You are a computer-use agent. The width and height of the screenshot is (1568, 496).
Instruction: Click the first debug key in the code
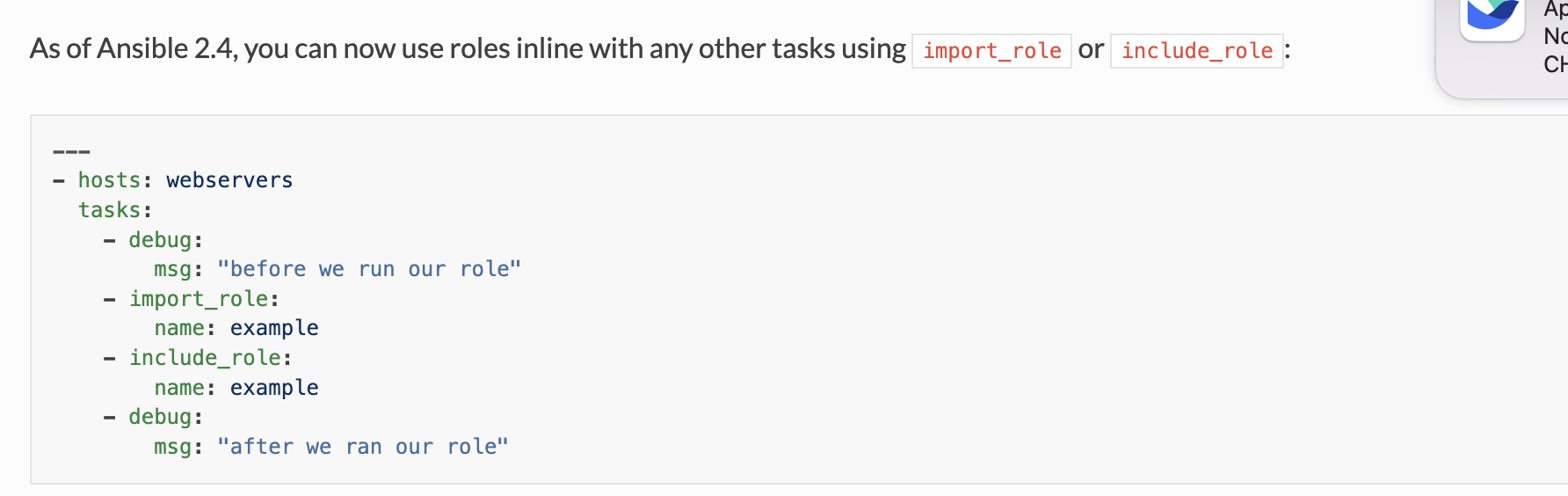(160, 240)
